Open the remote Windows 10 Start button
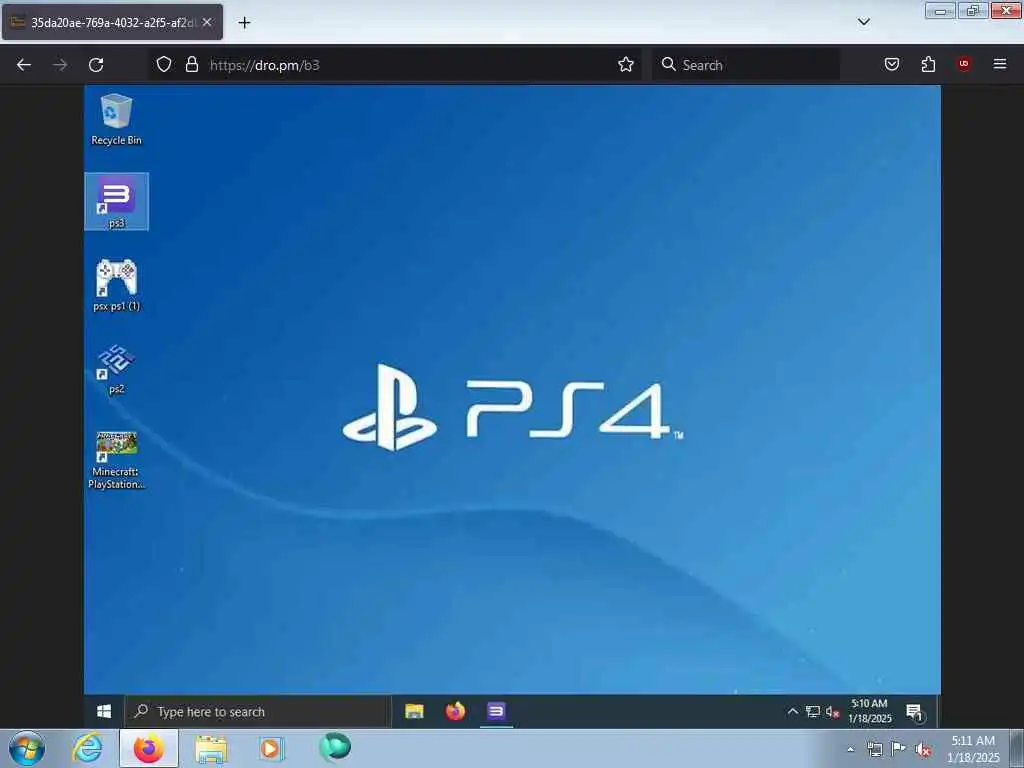 click(104, 711)
